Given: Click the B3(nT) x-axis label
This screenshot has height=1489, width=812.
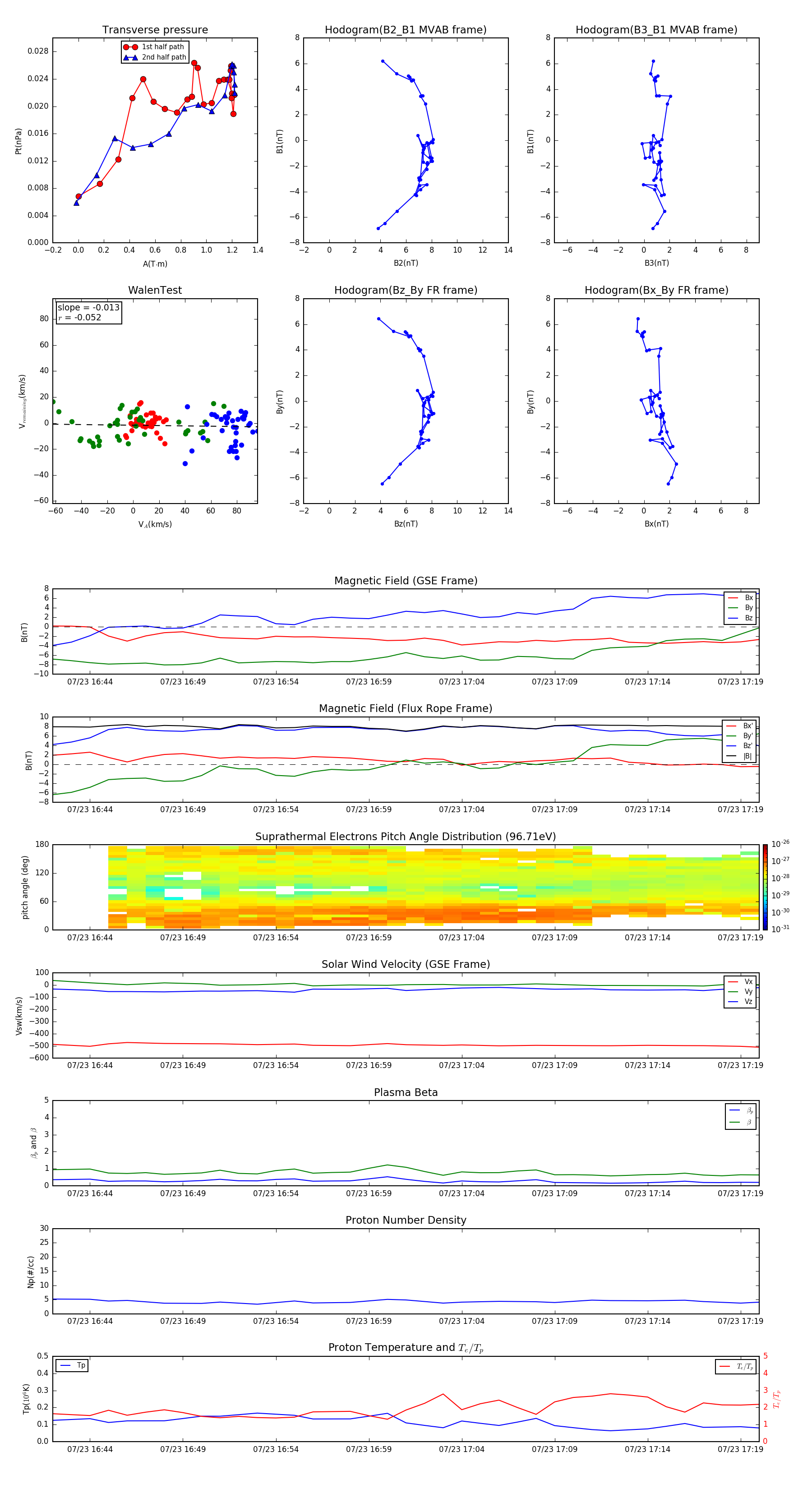Looking at the screenshot, I should point(656,263).
